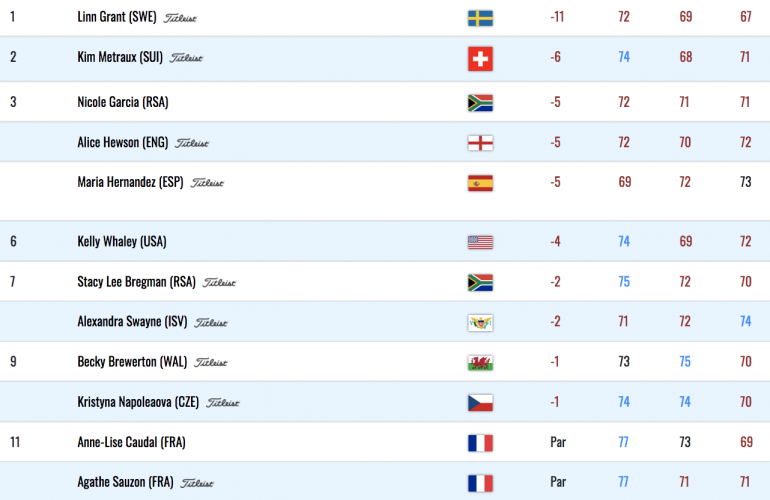Click France flag in Anne-Lise Caudal row
The height and width of the screenshot is (500, 770).
tap(480, 443)
